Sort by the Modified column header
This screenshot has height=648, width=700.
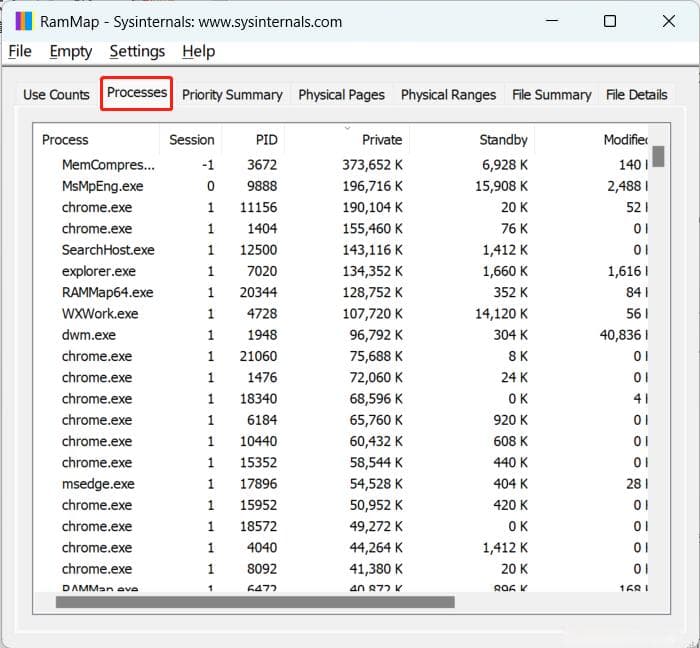[592, 140]
